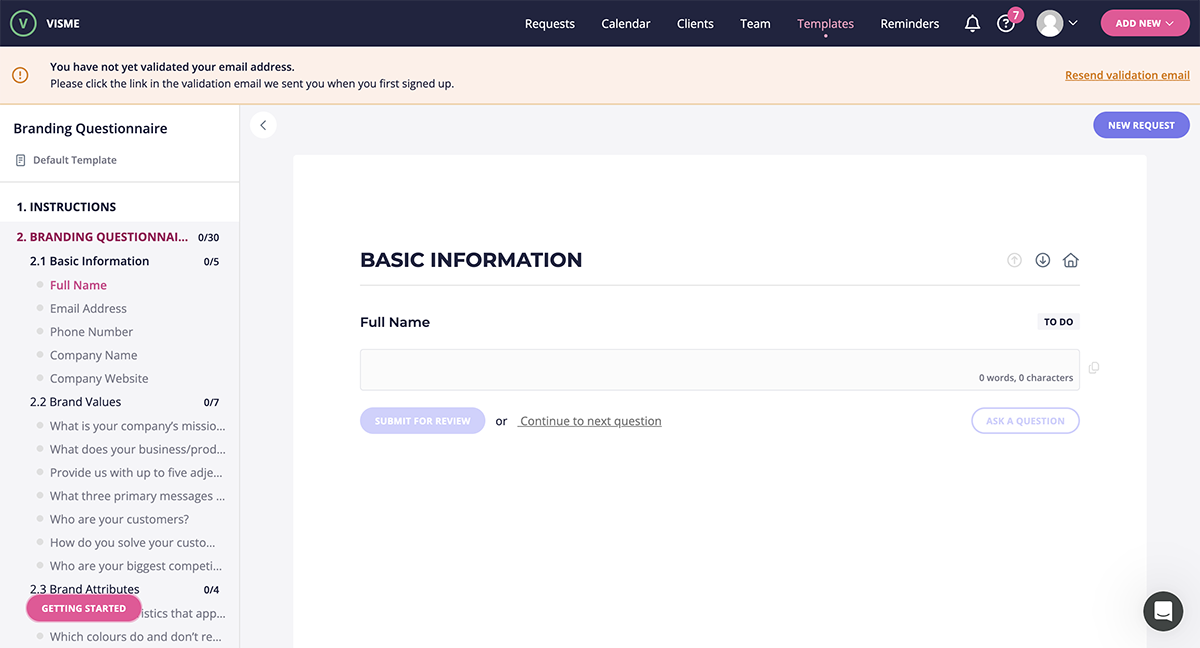Open the notifications bell

(971, 22)
